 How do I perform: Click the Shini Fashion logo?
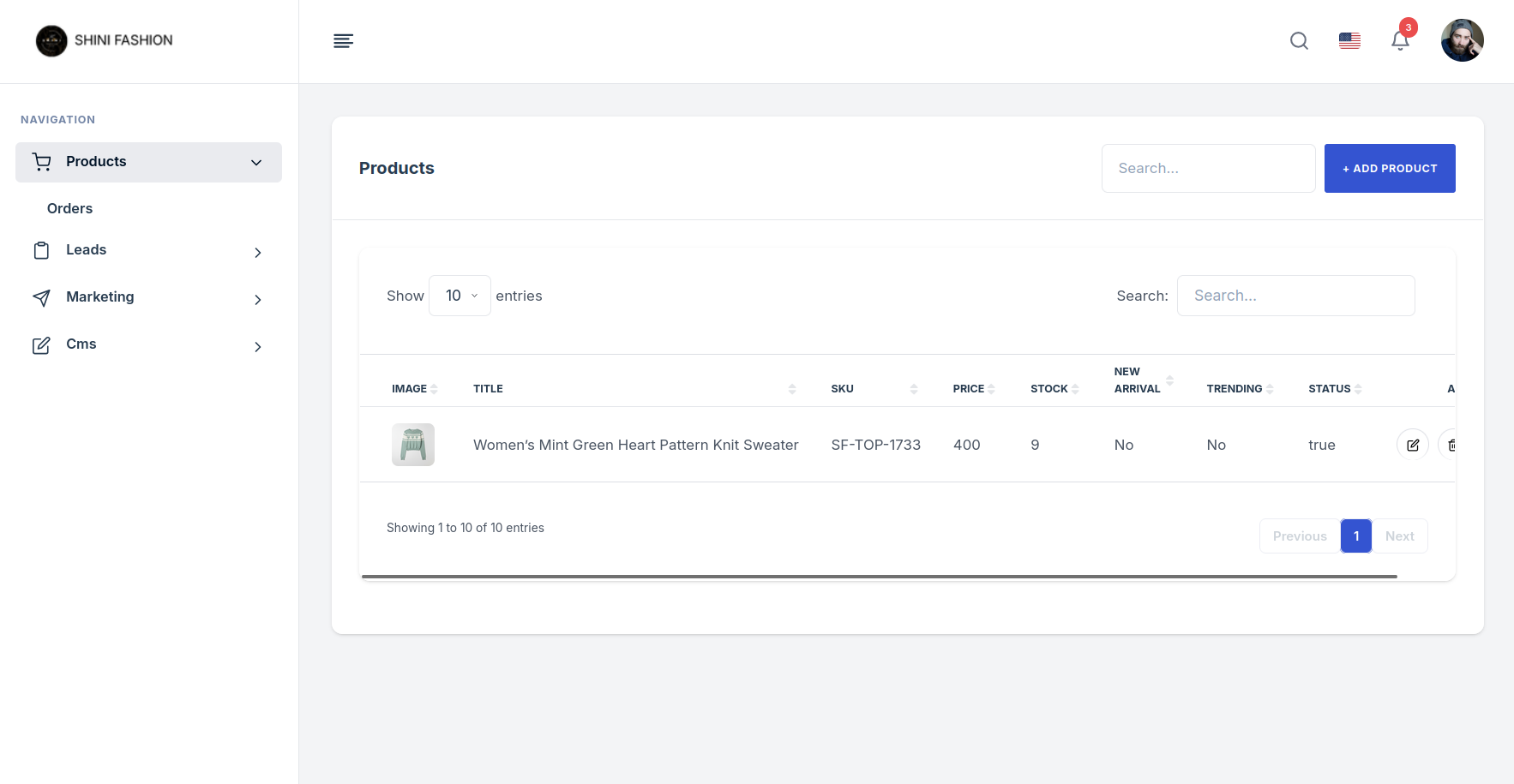[x=104, y=40]
